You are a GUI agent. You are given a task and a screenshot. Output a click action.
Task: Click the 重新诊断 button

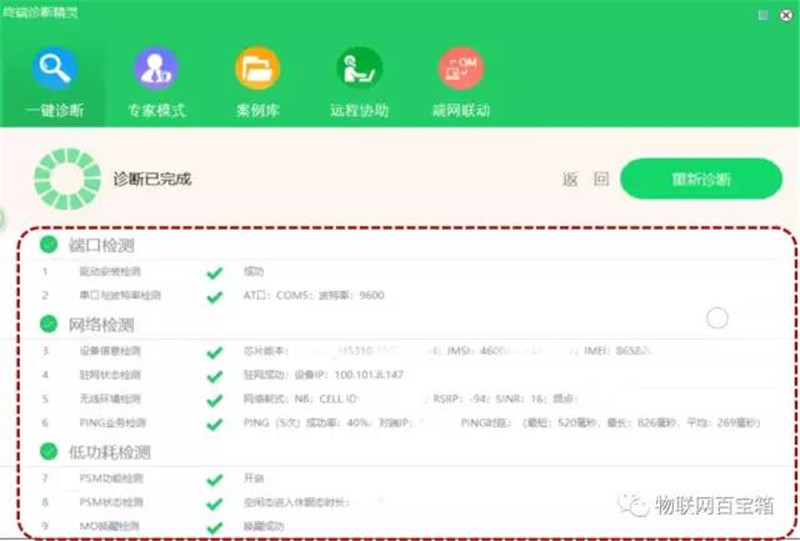click(x=700, y=180)
